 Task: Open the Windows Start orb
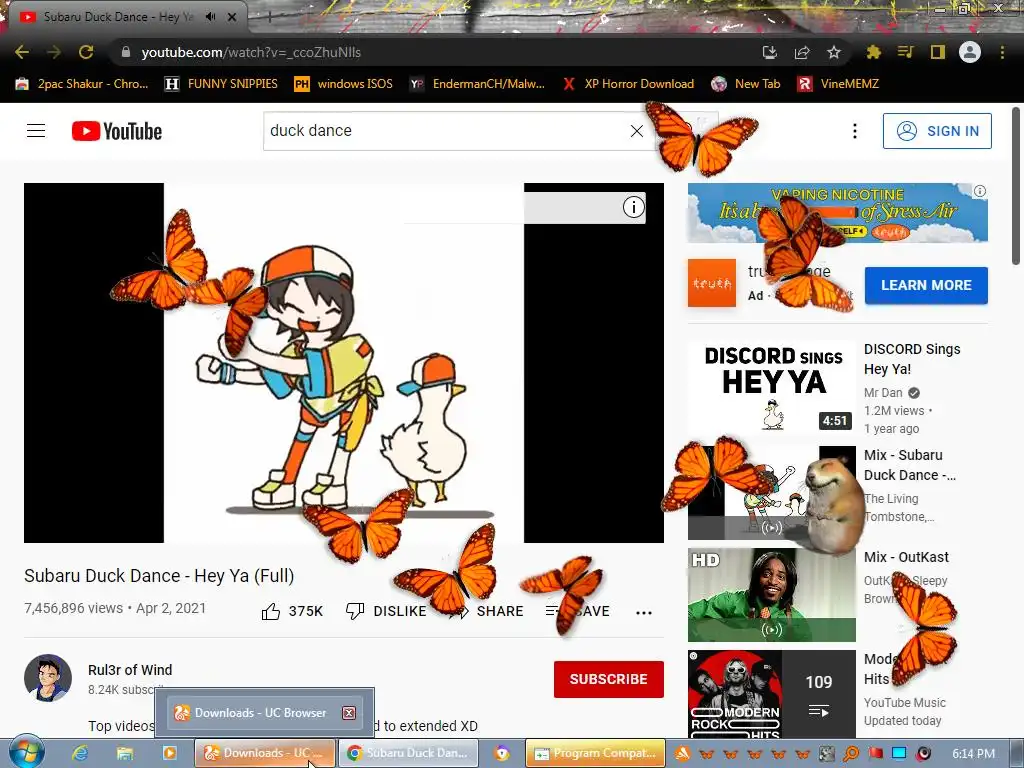click(26, 752)
